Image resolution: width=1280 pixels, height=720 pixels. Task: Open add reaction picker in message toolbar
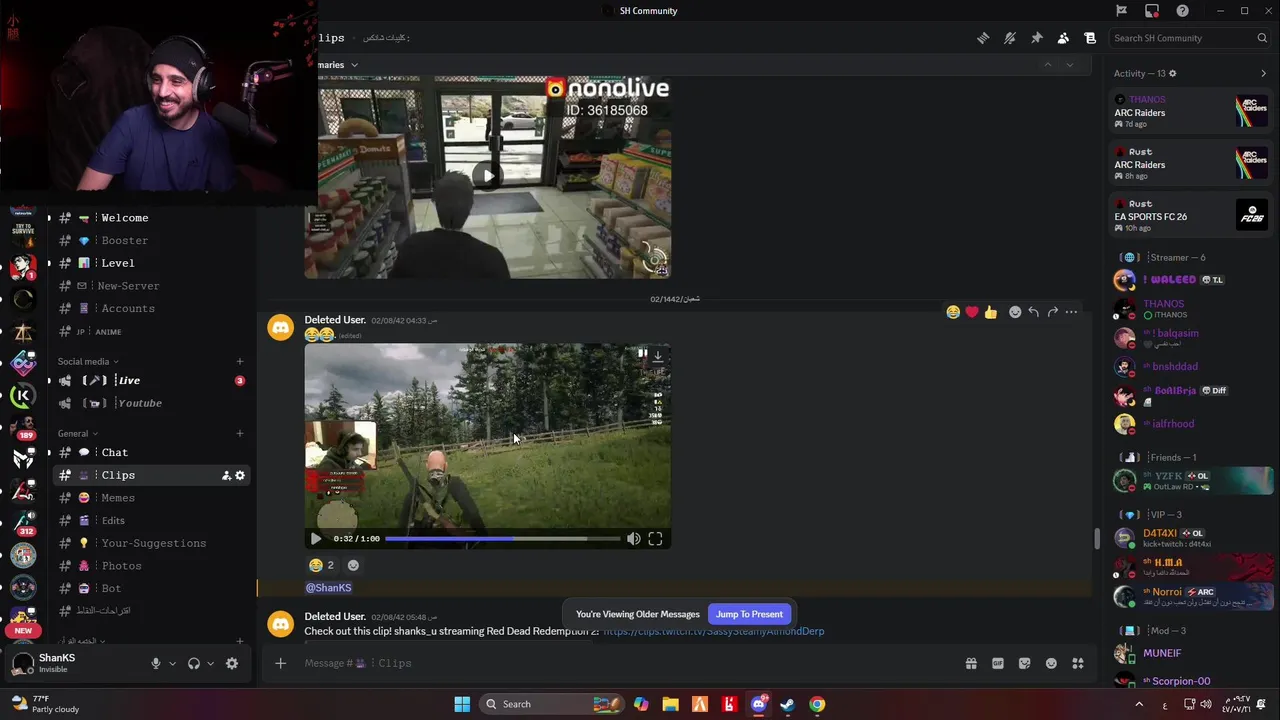point(1015,312)
